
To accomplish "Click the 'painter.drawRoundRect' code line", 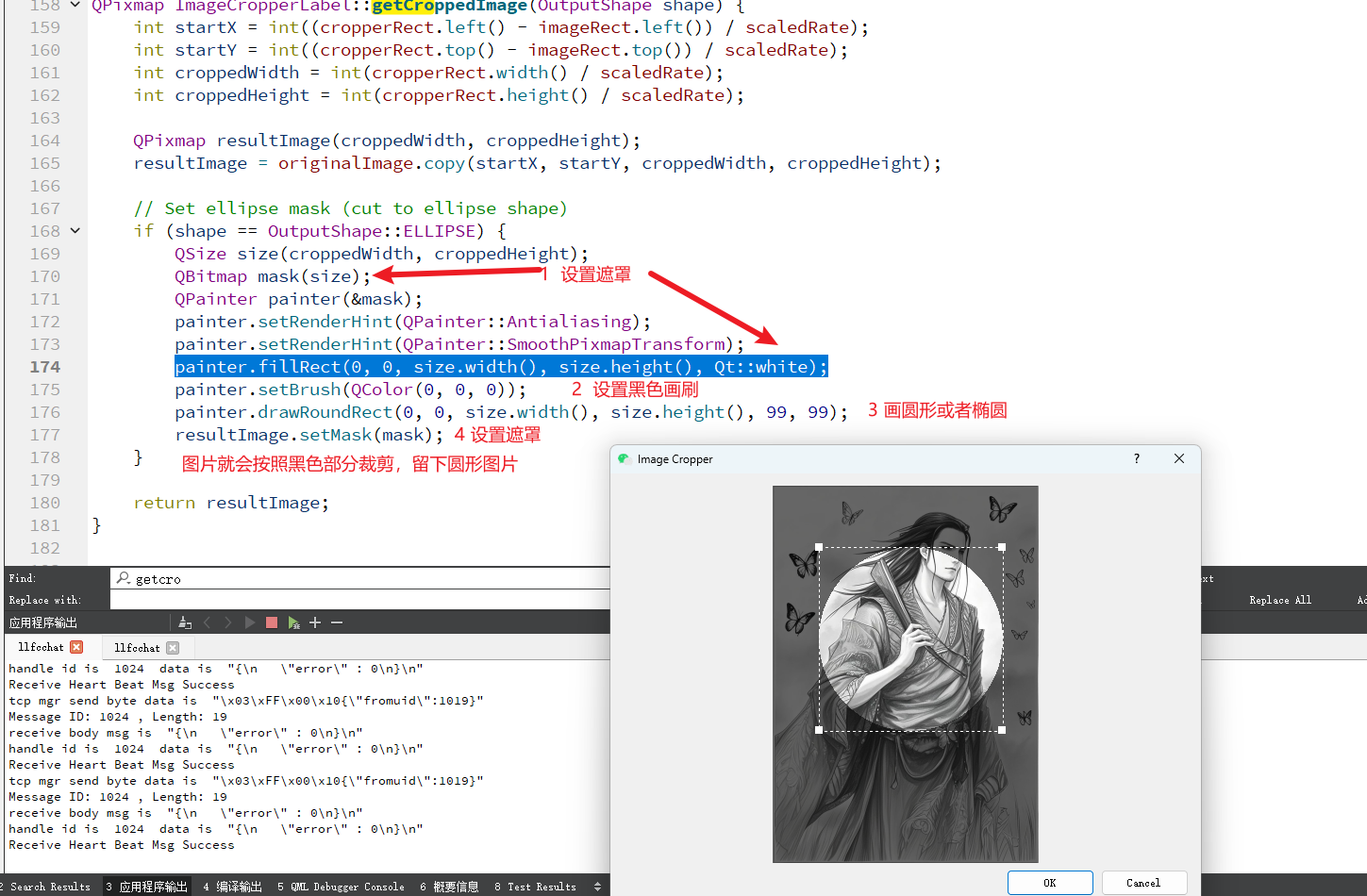I will coord(510,412).
